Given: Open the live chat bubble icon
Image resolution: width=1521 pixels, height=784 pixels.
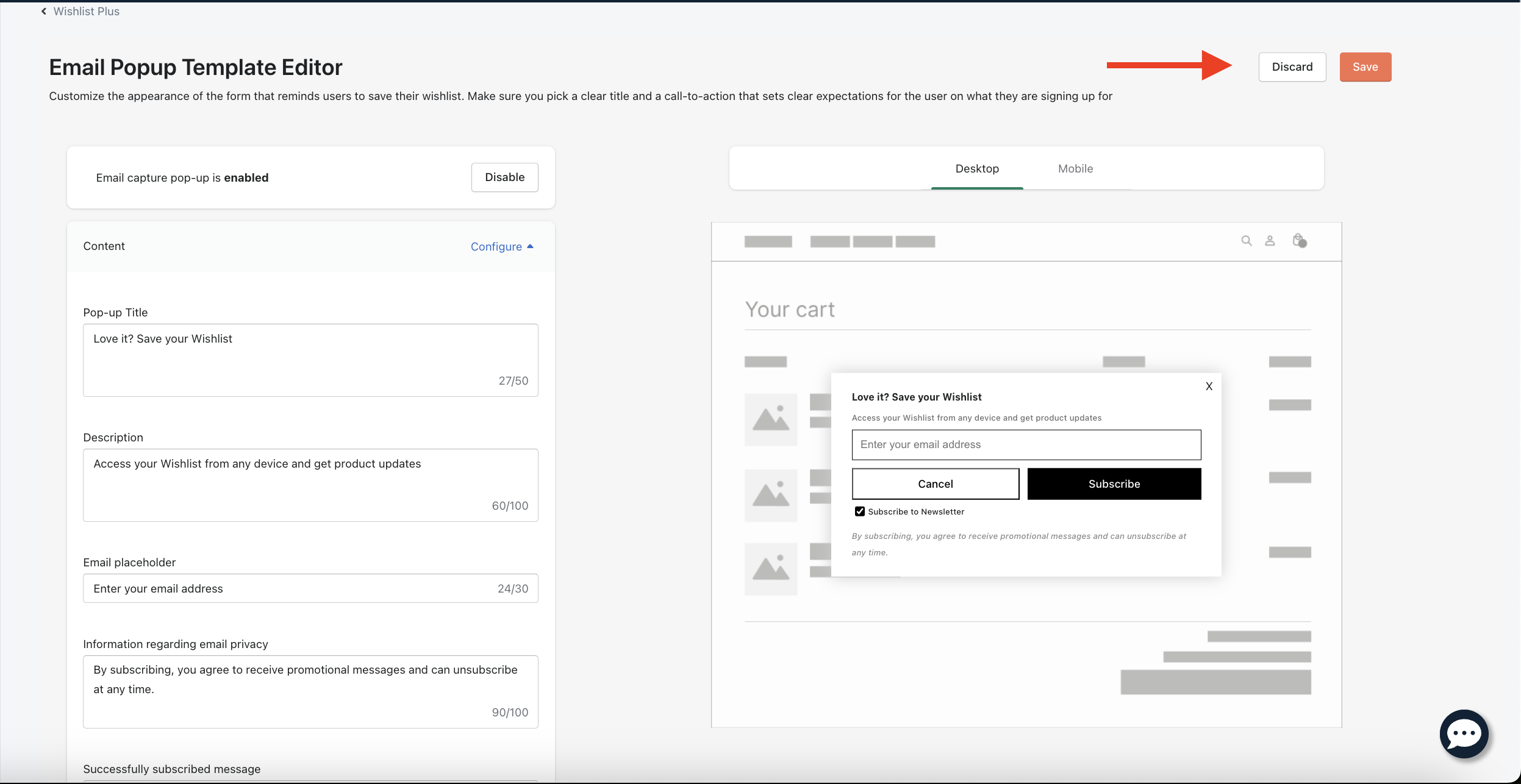Looking at the screenshot, I should pos(1464,734).
